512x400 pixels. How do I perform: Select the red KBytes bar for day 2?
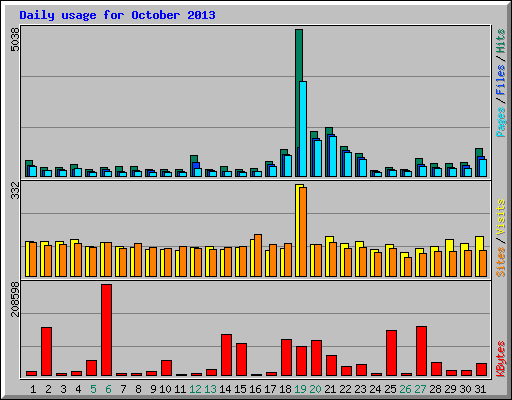[47, 352]
